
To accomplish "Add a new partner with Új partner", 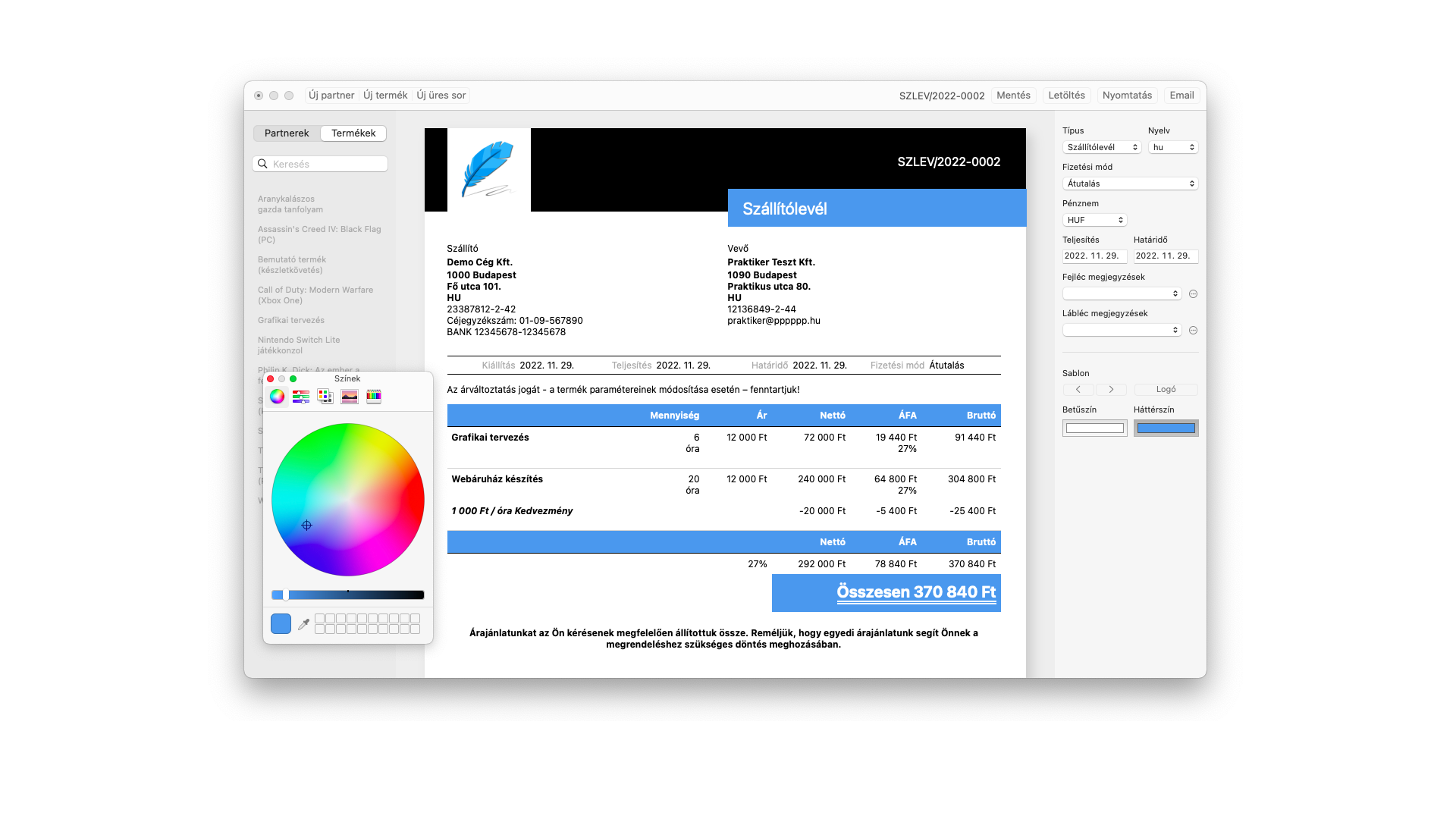I will (331, 95).
